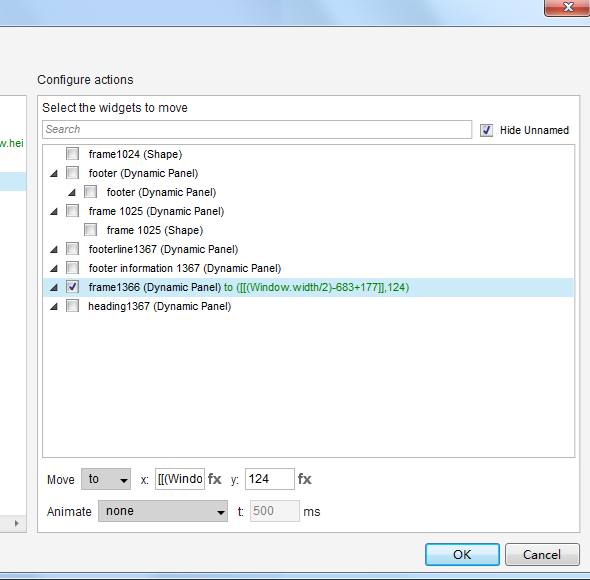Check the frame 1025 Shape checkbox
Viewport: 590px width, 580px height.
click(90, 230)
